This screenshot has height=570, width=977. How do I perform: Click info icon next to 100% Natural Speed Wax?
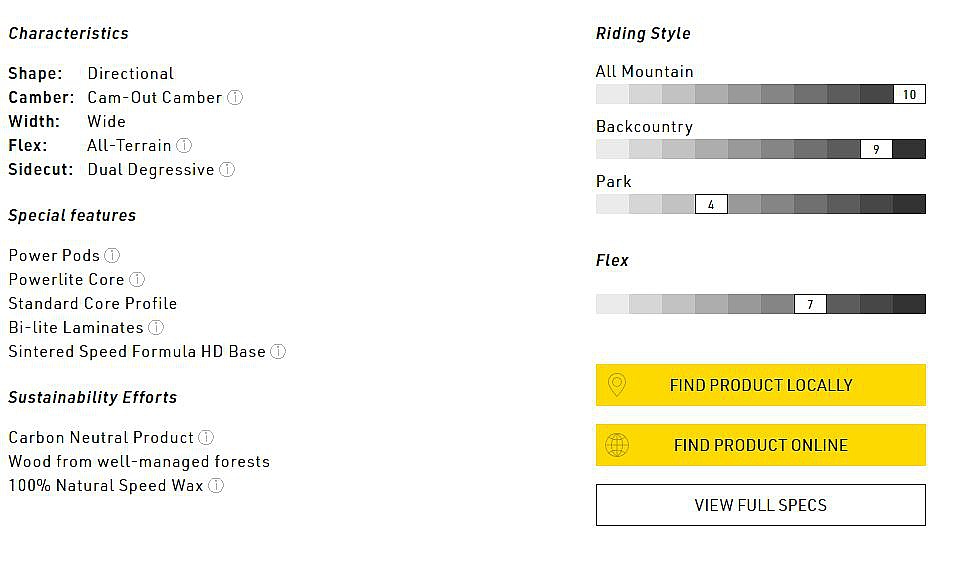216,486
